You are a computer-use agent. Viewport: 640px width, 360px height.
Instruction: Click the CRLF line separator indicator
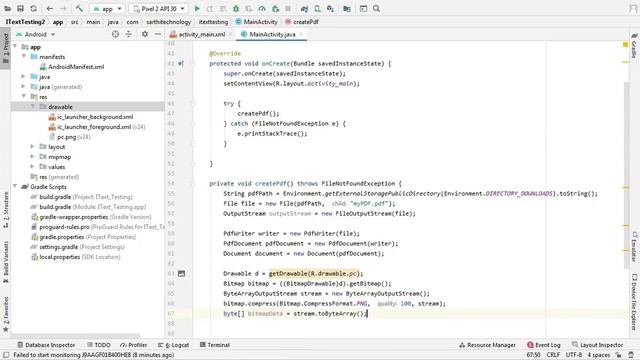coord(553,355)
